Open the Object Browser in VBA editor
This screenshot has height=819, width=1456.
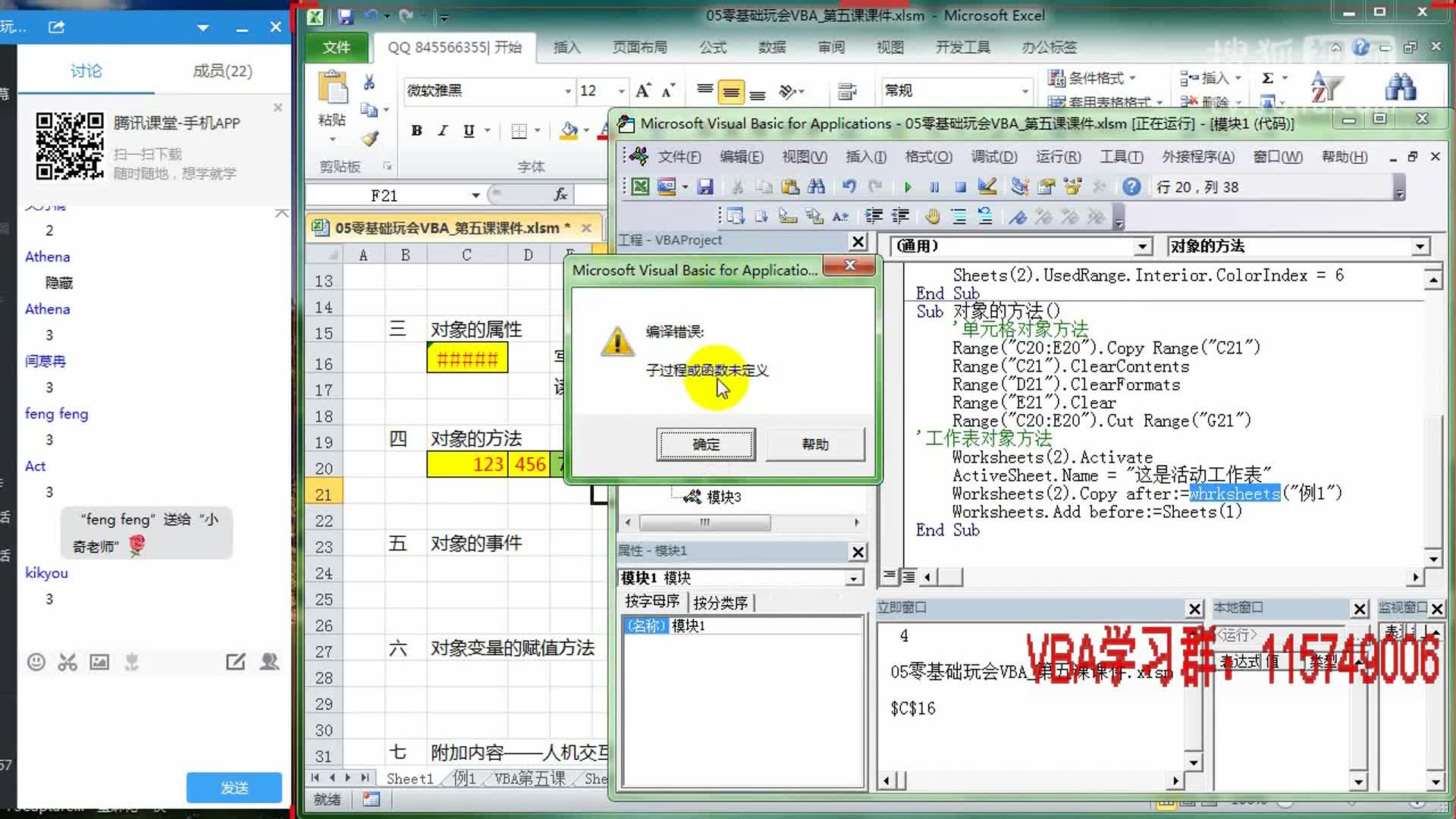click(x=1072, y=187)
